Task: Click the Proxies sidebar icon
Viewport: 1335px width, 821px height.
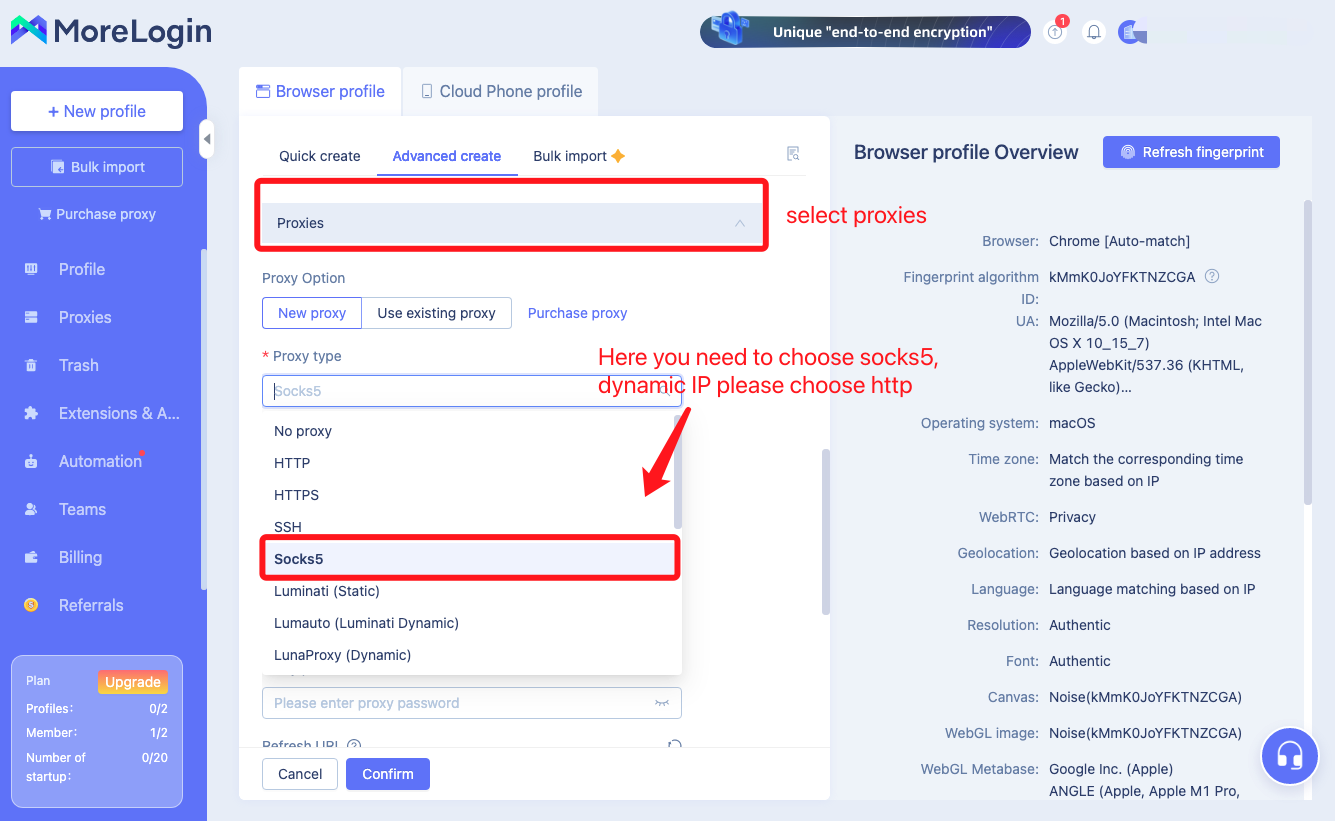Action: click(x=31, y=317)
